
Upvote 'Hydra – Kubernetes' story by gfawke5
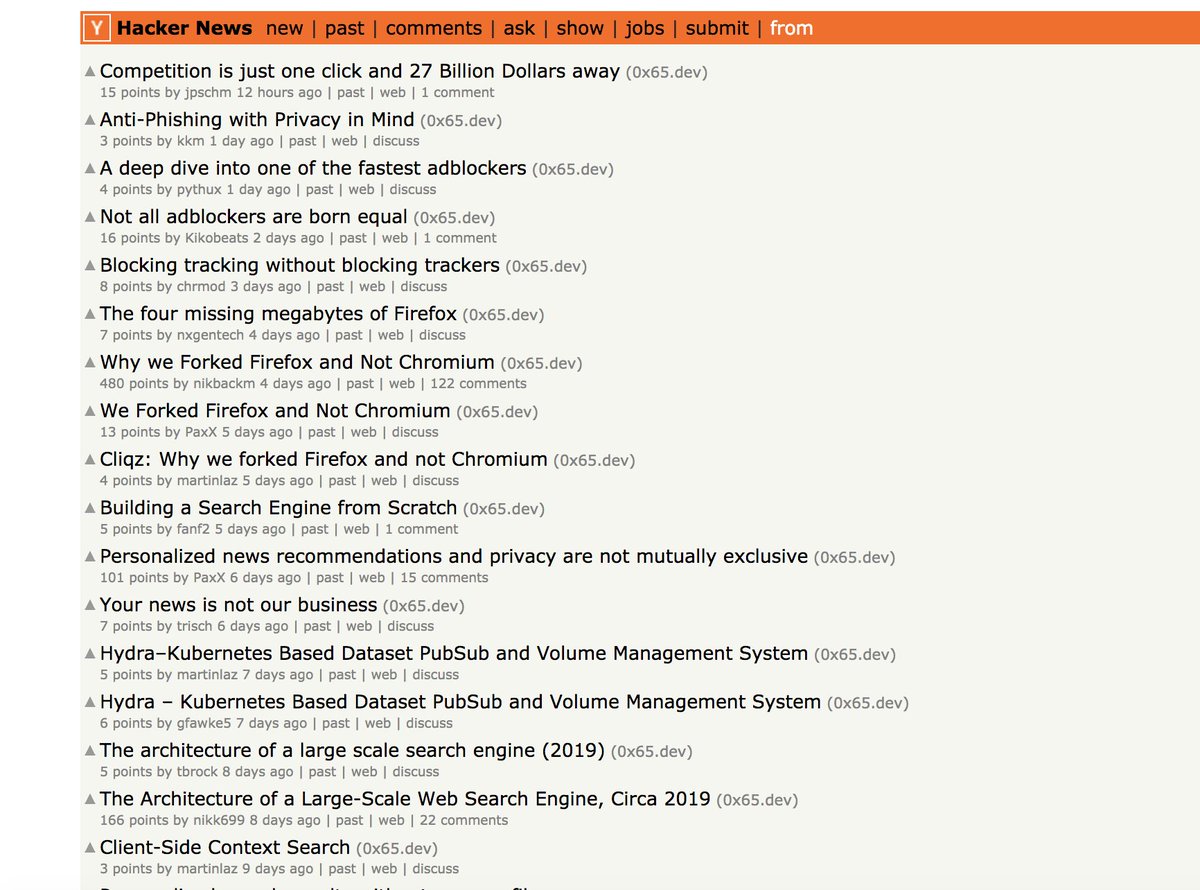(x=90, y=702)
